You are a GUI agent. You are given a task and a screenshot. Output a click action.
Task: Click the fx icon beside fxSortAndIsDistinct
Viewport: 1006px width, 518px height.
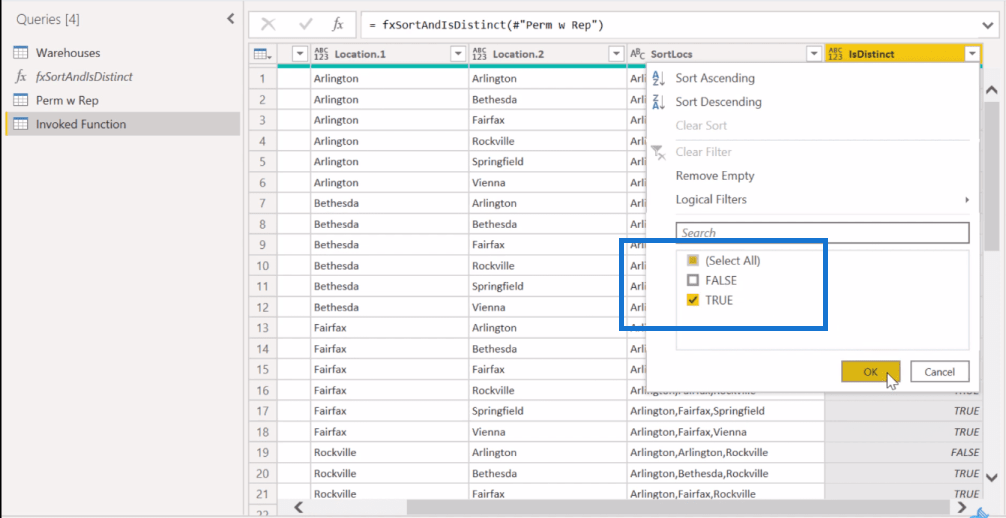(21, 76)
